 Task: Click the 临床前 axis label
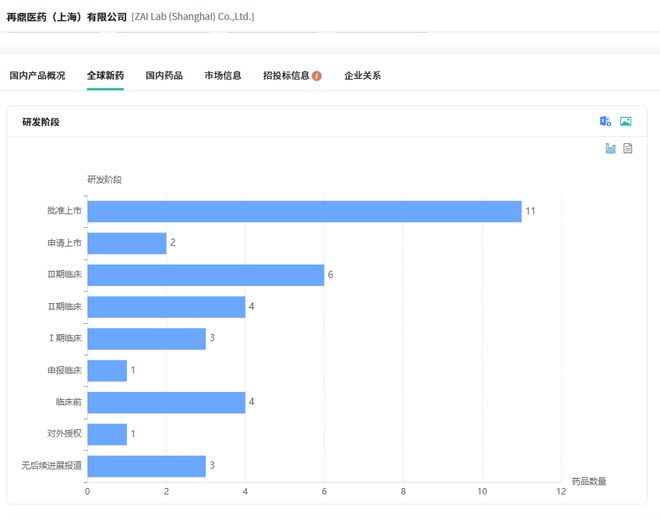point(69,402)
